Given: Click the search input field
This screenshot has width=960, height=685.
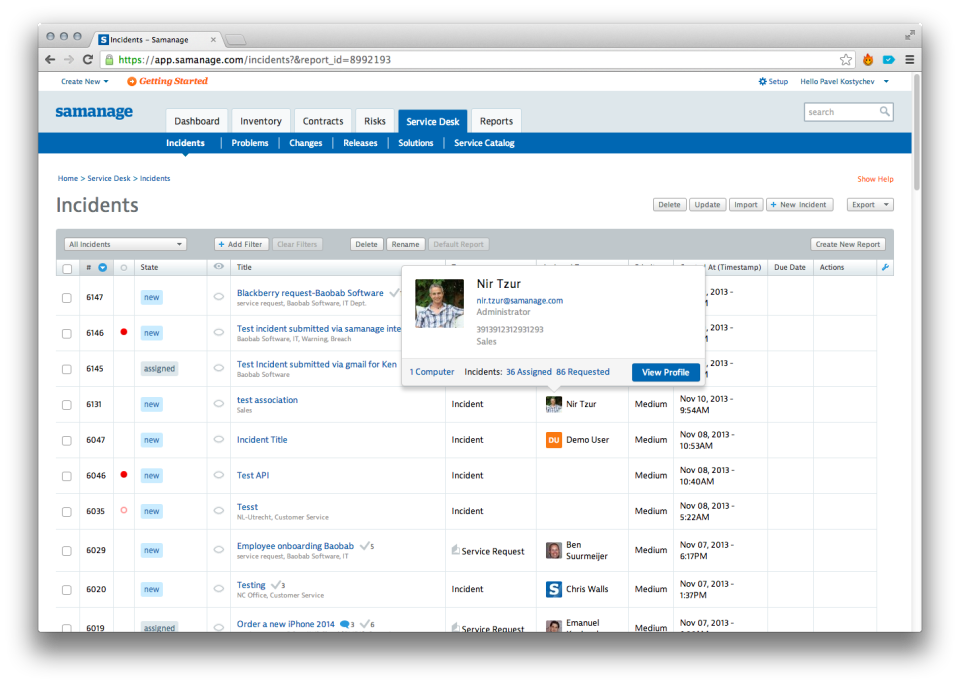Looking at the screenshot, I should tap(840, 112).
